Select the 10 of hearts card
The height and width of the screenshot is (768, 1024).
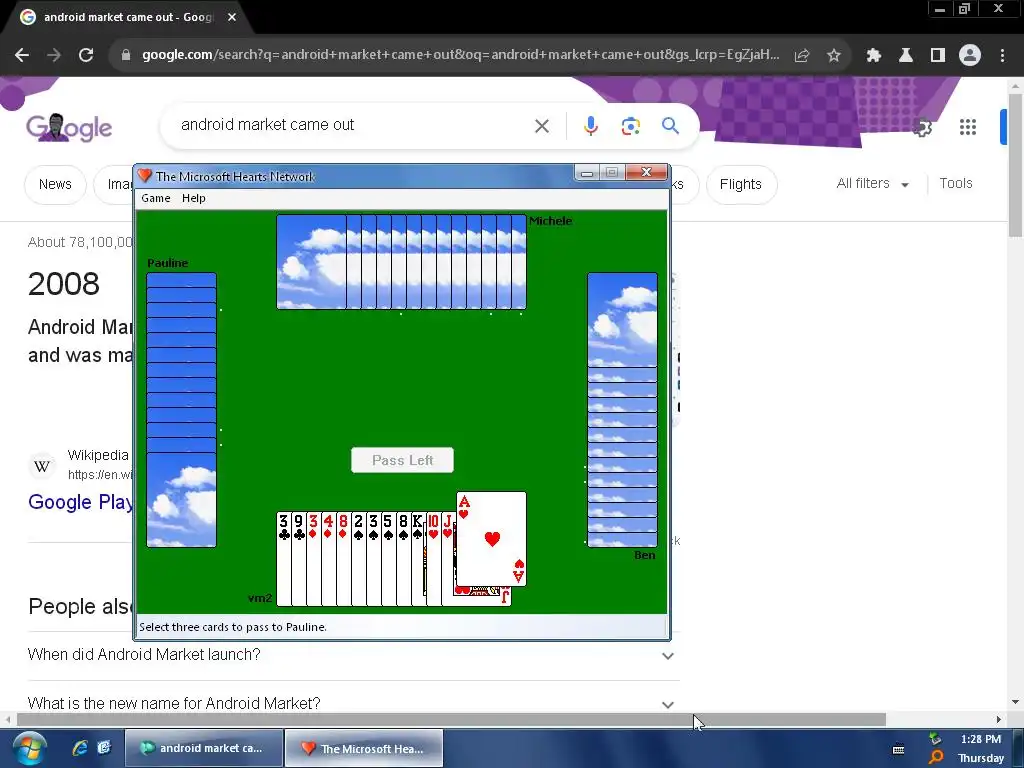433,558
